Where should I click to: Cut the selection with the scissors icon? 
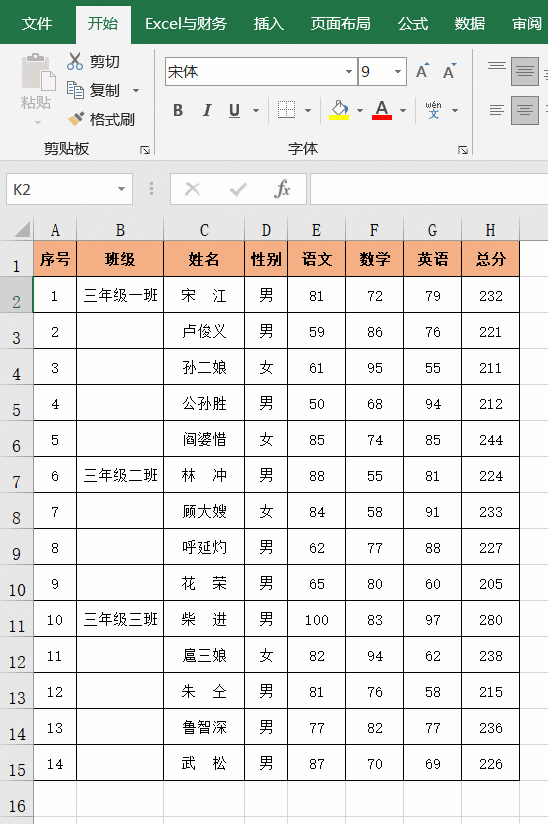pyautogui.click(x=75, y=61)
